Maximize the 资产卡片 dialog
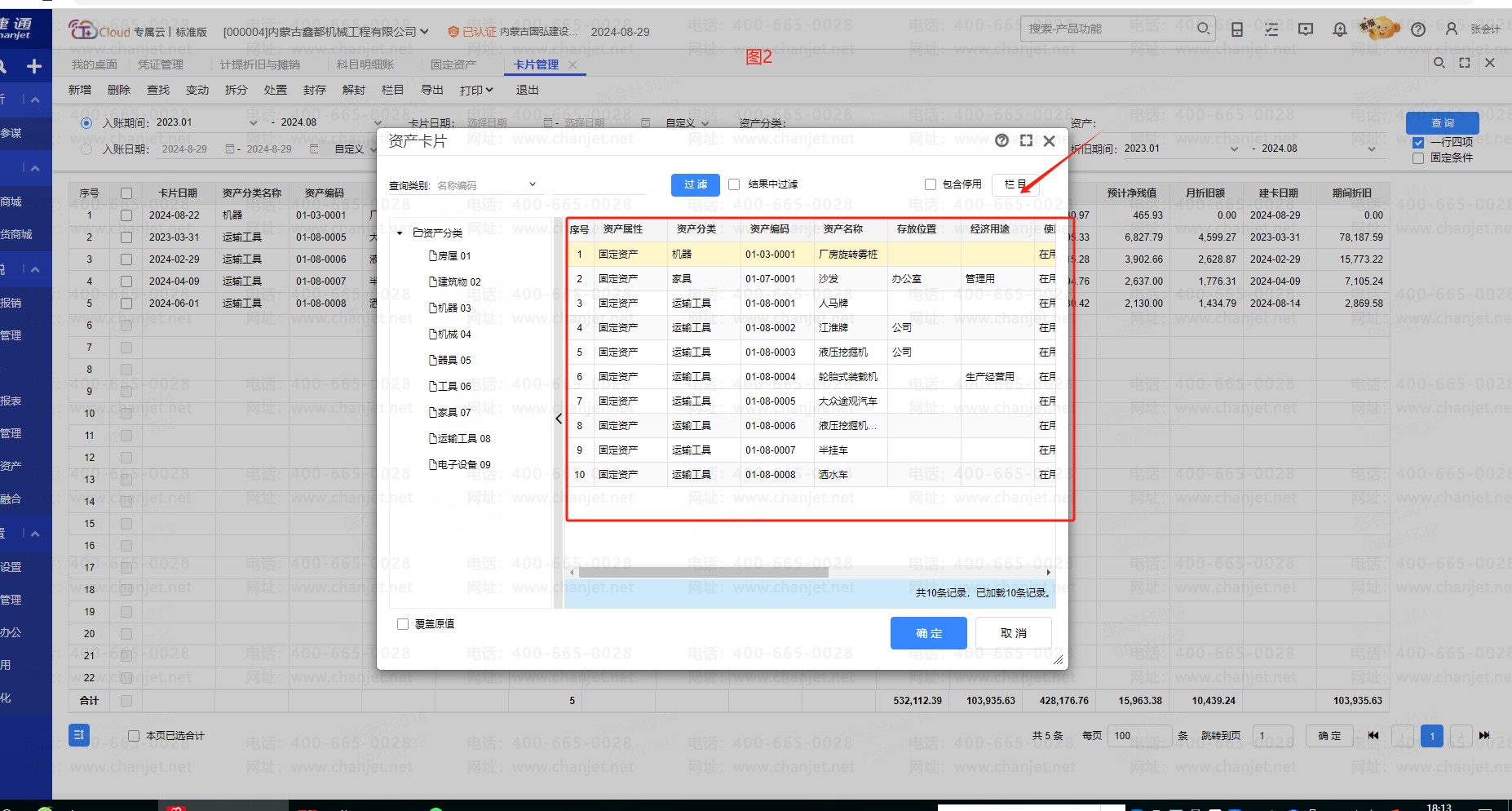The image size is (1512, 811). click(1026, 140)
